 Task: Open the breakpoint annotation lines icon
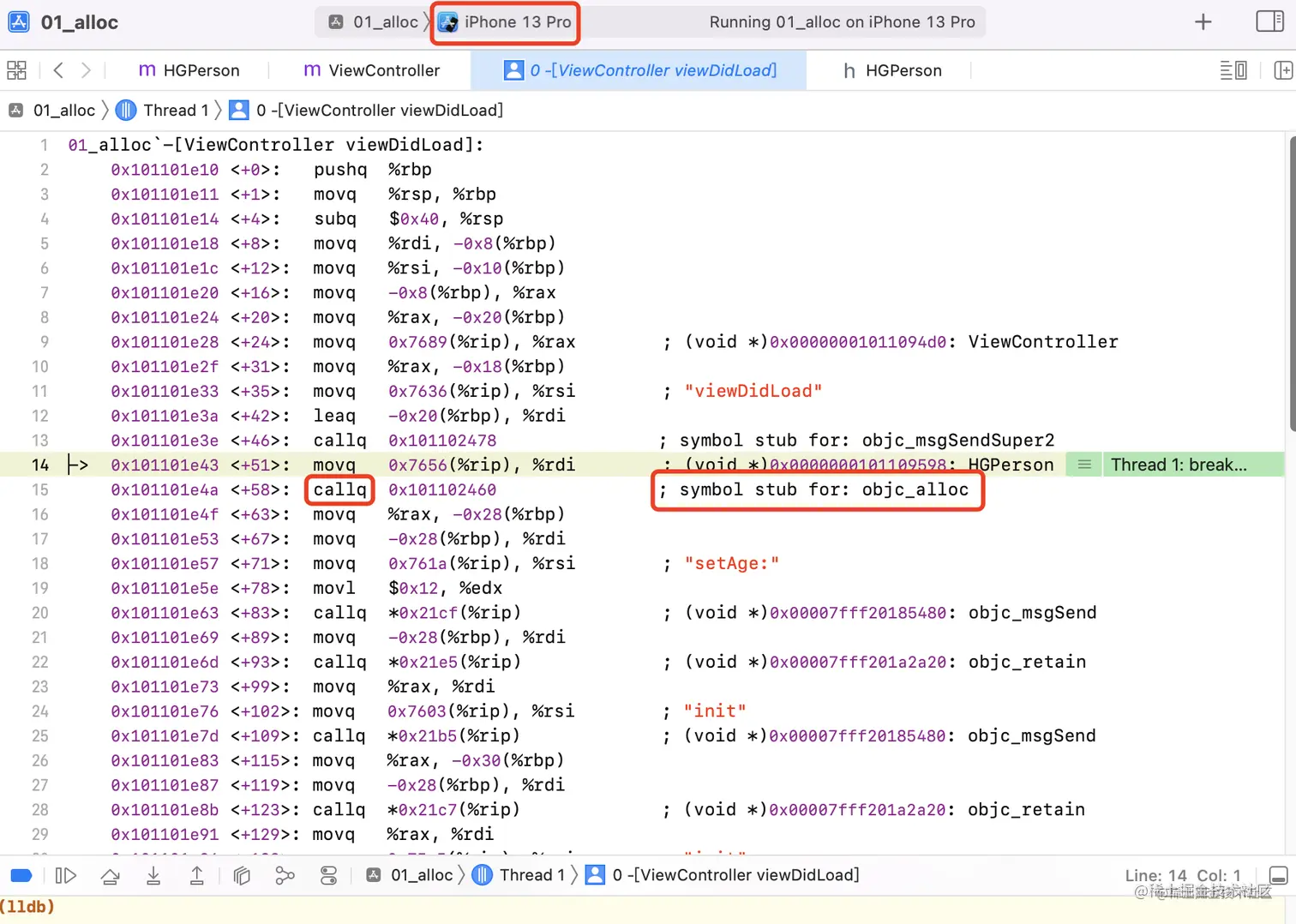click(x=1084, y=465)
